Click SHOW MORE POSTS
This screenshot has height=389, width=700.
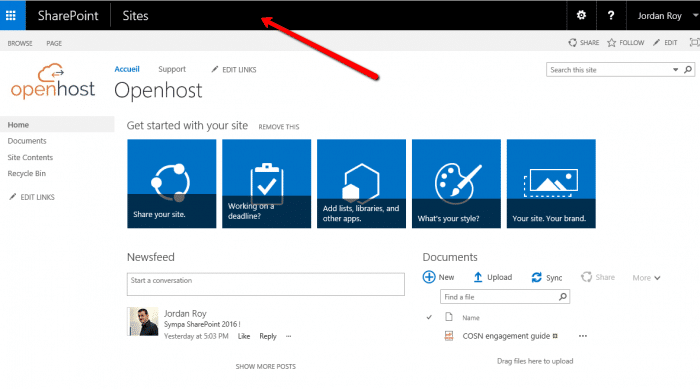tap(266, 366)
